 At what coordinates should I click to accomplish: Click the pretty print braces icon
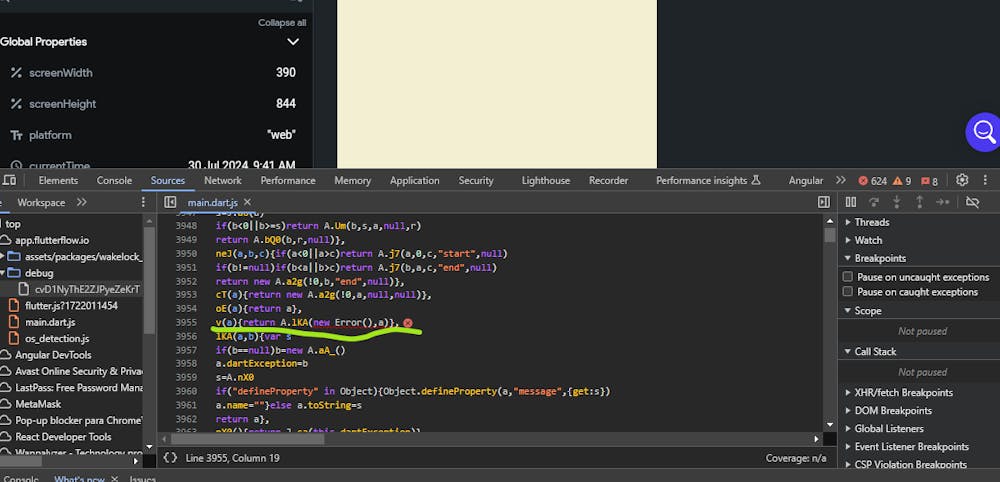[171, 457]
